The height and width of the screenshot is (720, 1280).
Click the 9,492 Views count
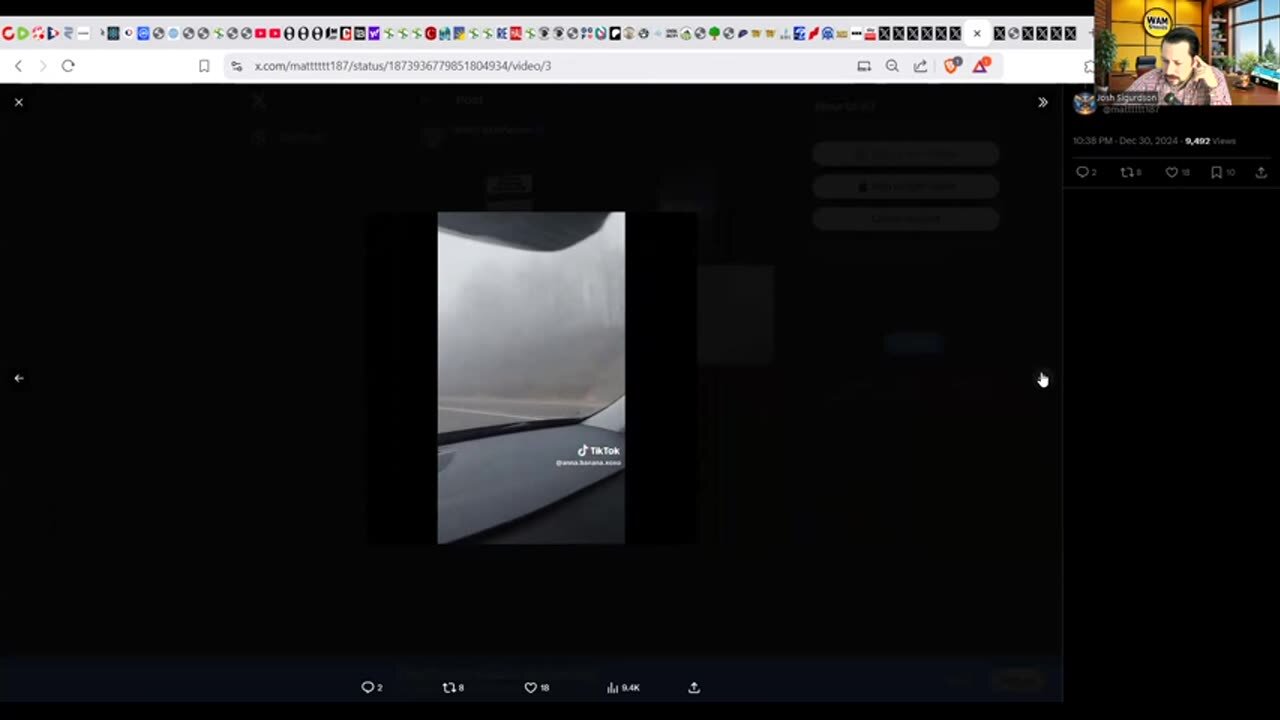pyautogui.click(x=1210, y=141)
